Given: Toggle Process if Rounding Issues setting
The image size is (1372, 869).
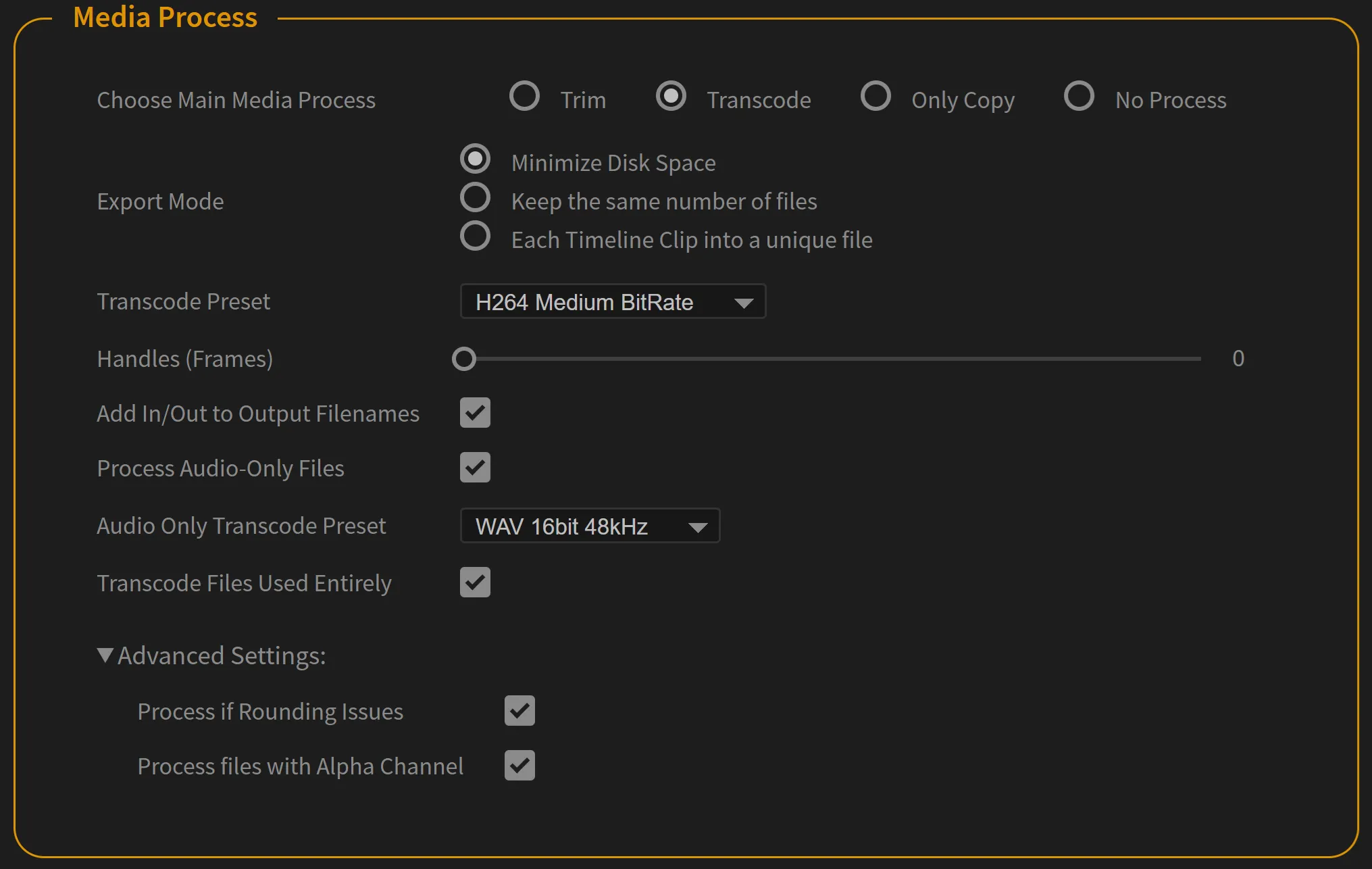Looking at the screenshot, I should [x=519, y=711].
